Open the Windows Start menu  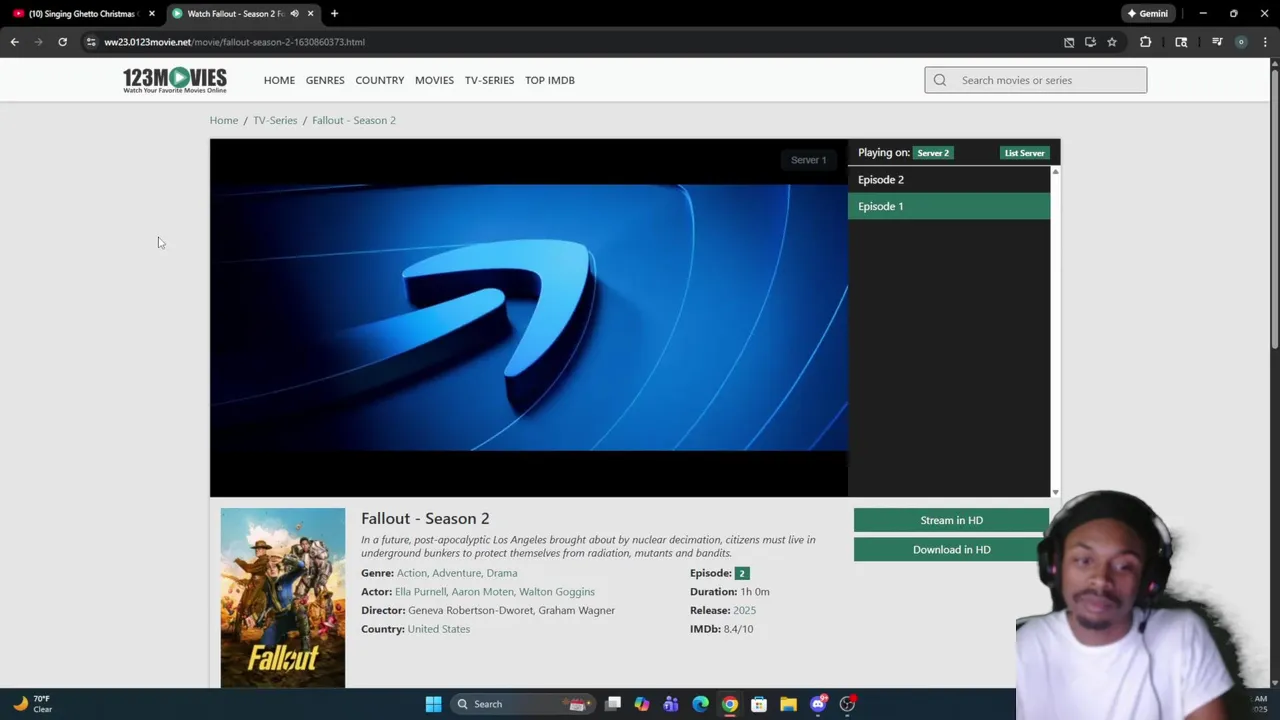pyautogui.click(x=433, y=704)
